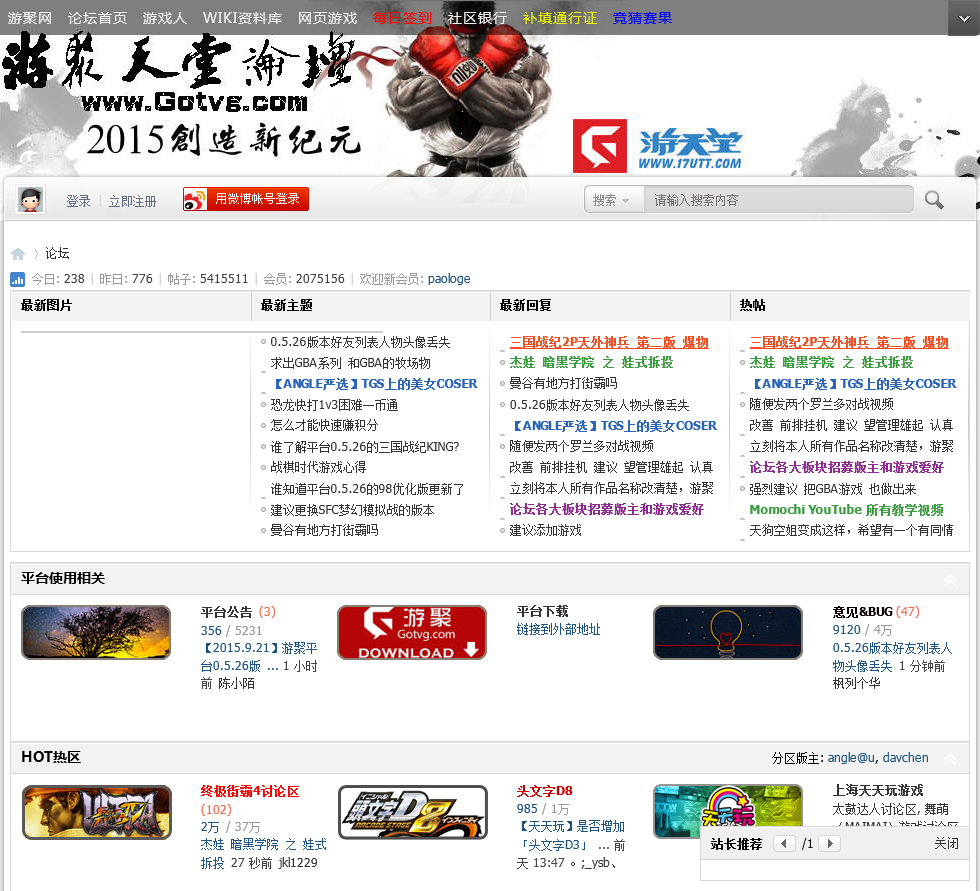Open WIKI资料库 menu item
This screenshot has width=980, height=891.
[x=242, y=18]
